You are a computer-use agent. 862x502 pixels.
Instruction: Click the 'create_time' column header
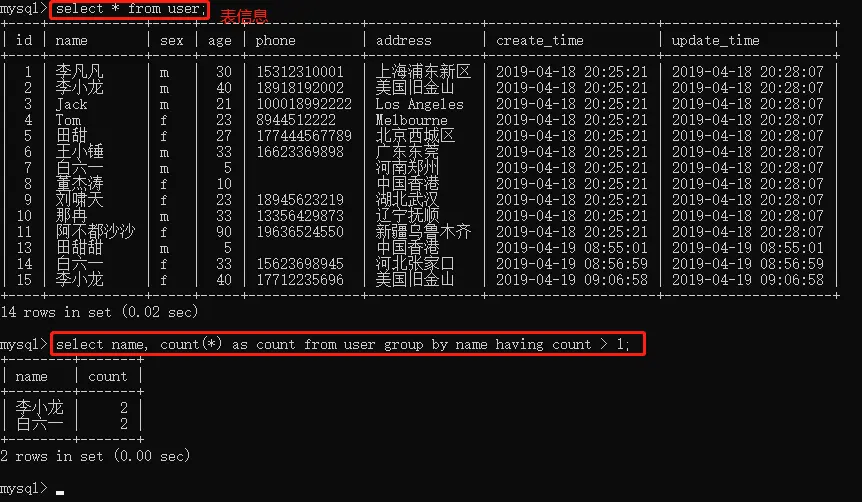[539, 41]
